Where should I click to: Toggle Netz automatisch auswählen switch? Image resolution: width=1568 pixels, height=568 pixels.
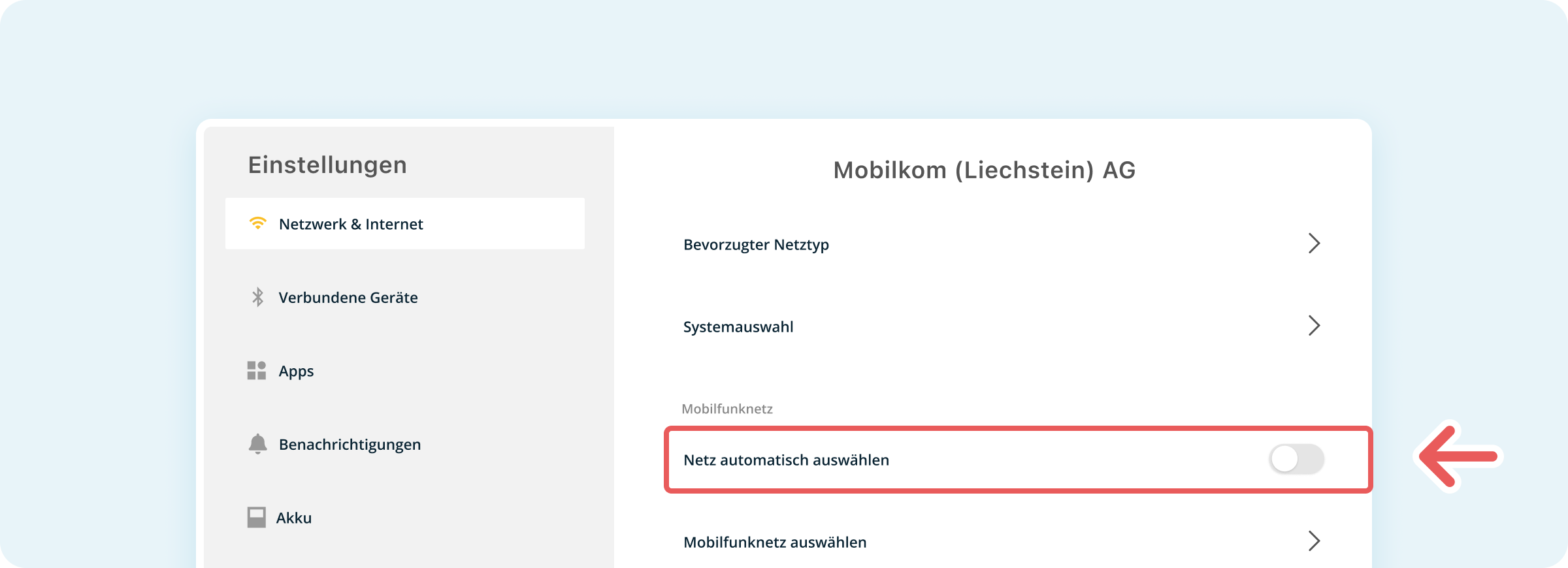1297,459
